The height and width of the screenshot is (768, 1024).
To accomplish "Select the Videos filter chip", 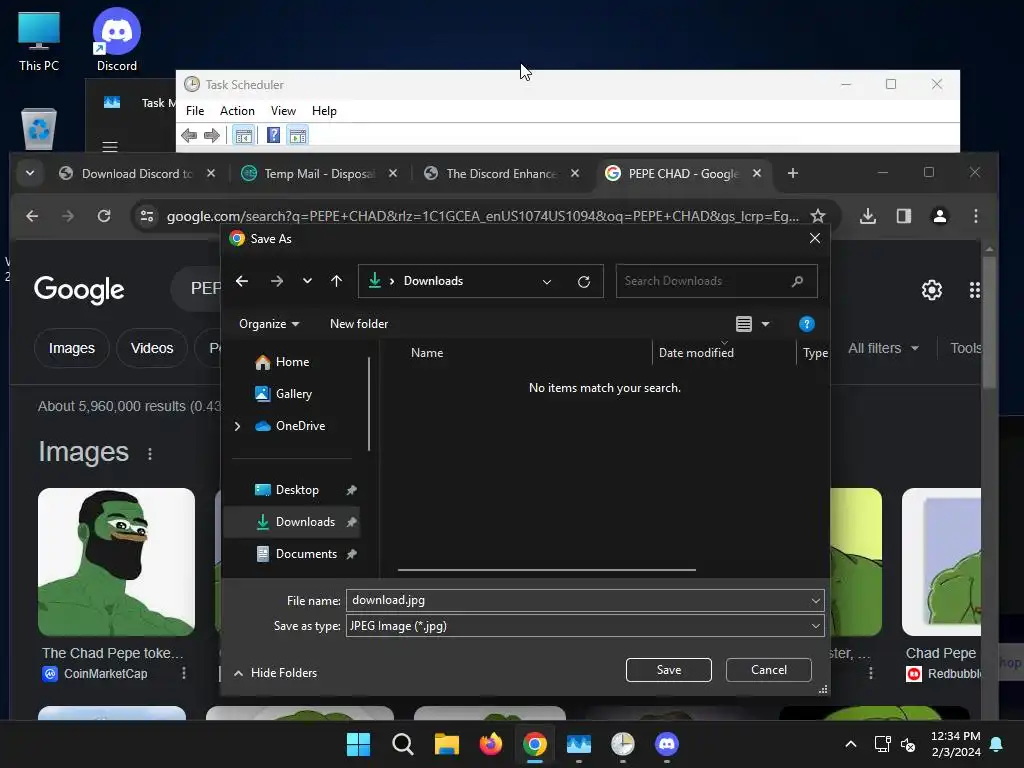I will point(152,348).
